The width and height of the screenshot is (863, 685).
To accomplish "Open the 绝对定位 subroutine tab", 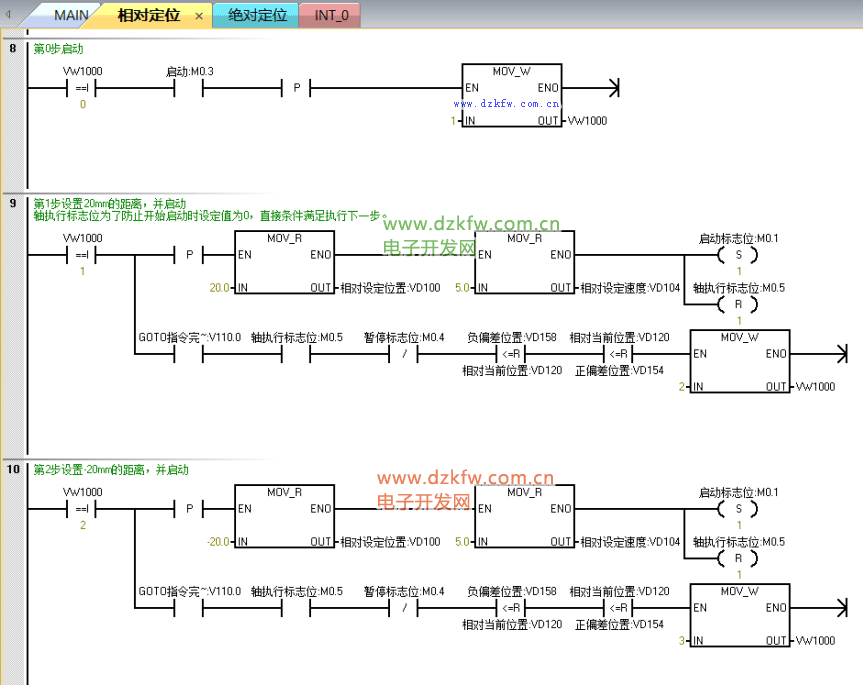I will click(256, 15).
